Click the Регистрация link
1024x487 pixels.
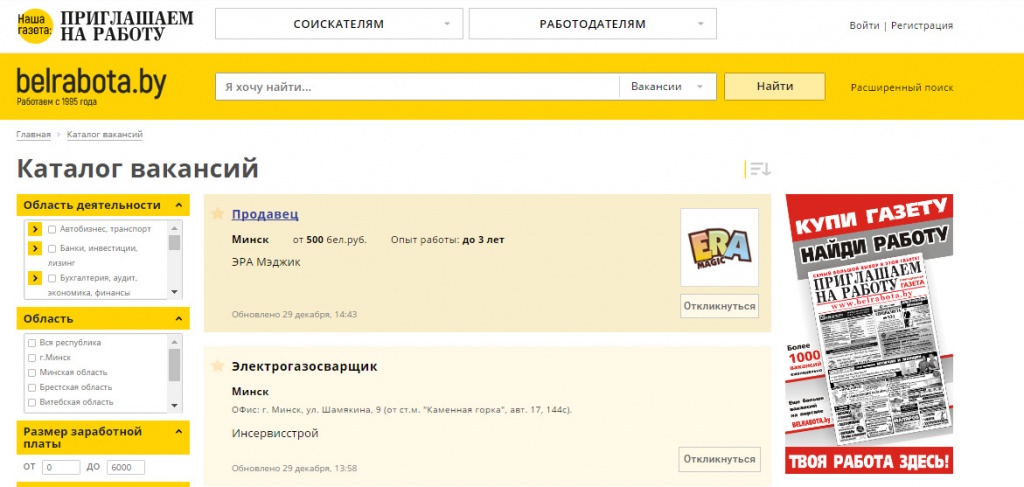pos(921,25)
